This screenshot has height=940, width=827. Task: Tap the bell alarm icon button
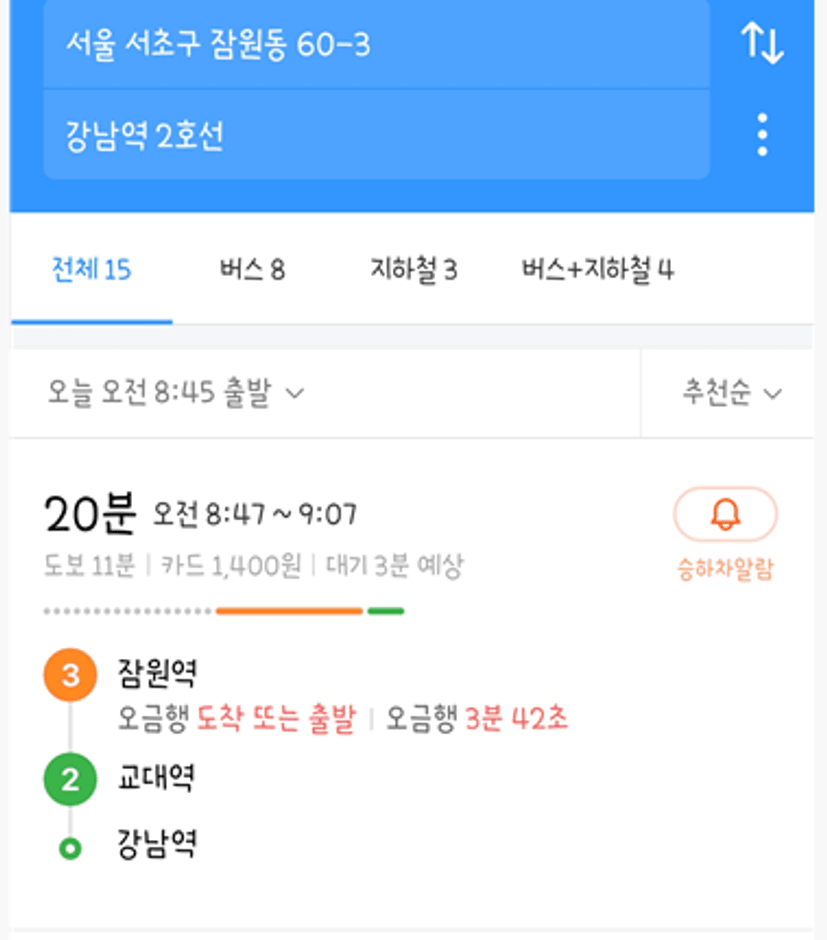(x=725, y=514)
